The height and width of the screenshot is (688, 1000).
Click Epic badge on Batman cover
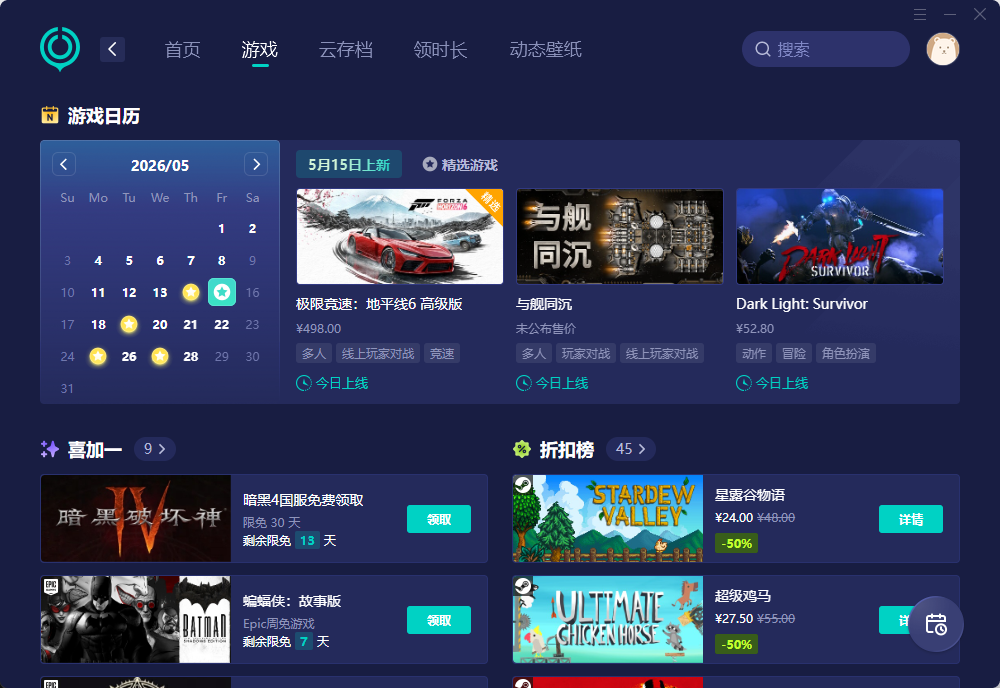click(x=50, y=585)
